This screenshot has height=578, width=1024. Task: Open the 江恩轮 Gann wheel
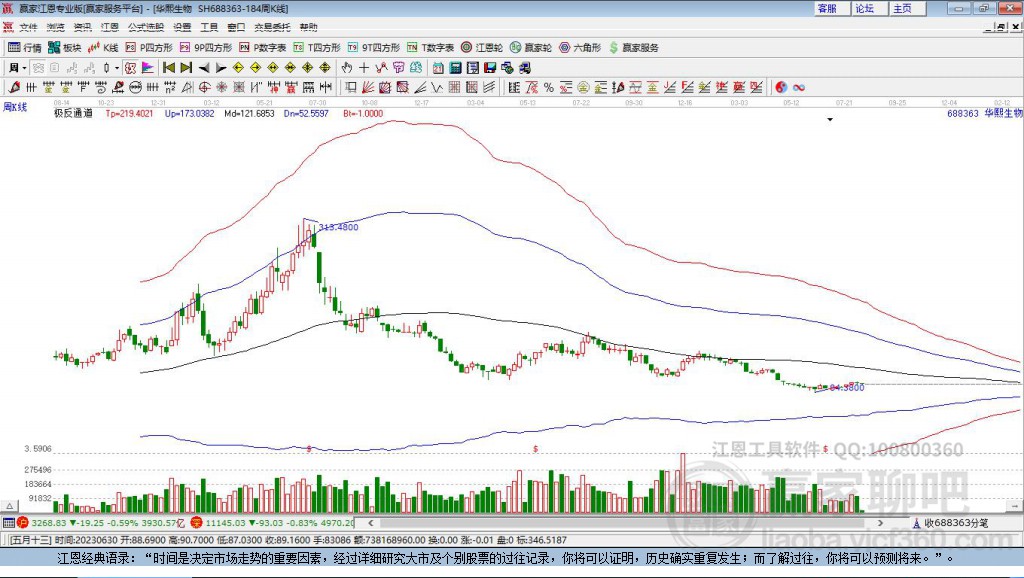click(x=482, y=48)
